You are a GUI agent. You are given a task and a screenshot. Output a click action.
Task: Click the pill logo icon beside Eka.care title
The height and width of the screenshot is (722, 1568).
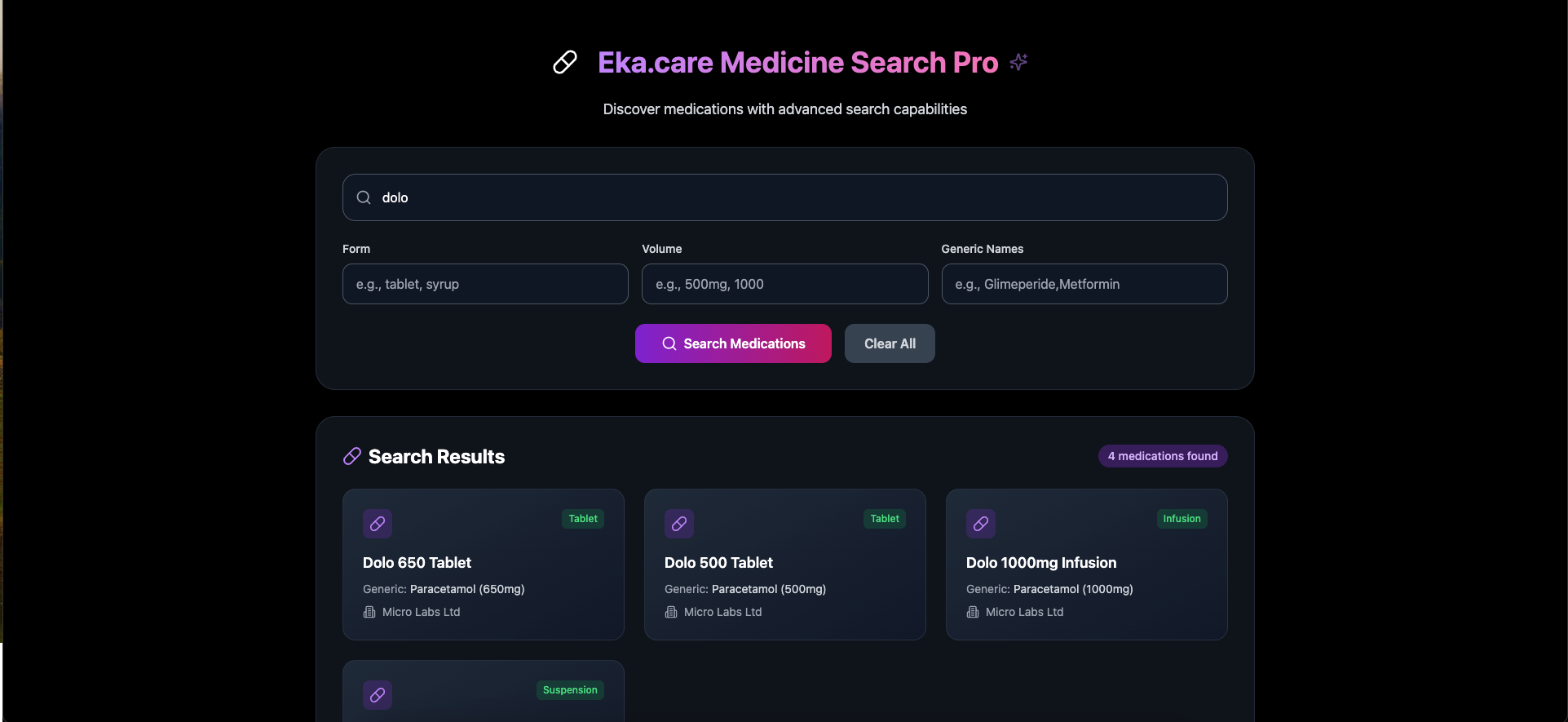[565, 62]
